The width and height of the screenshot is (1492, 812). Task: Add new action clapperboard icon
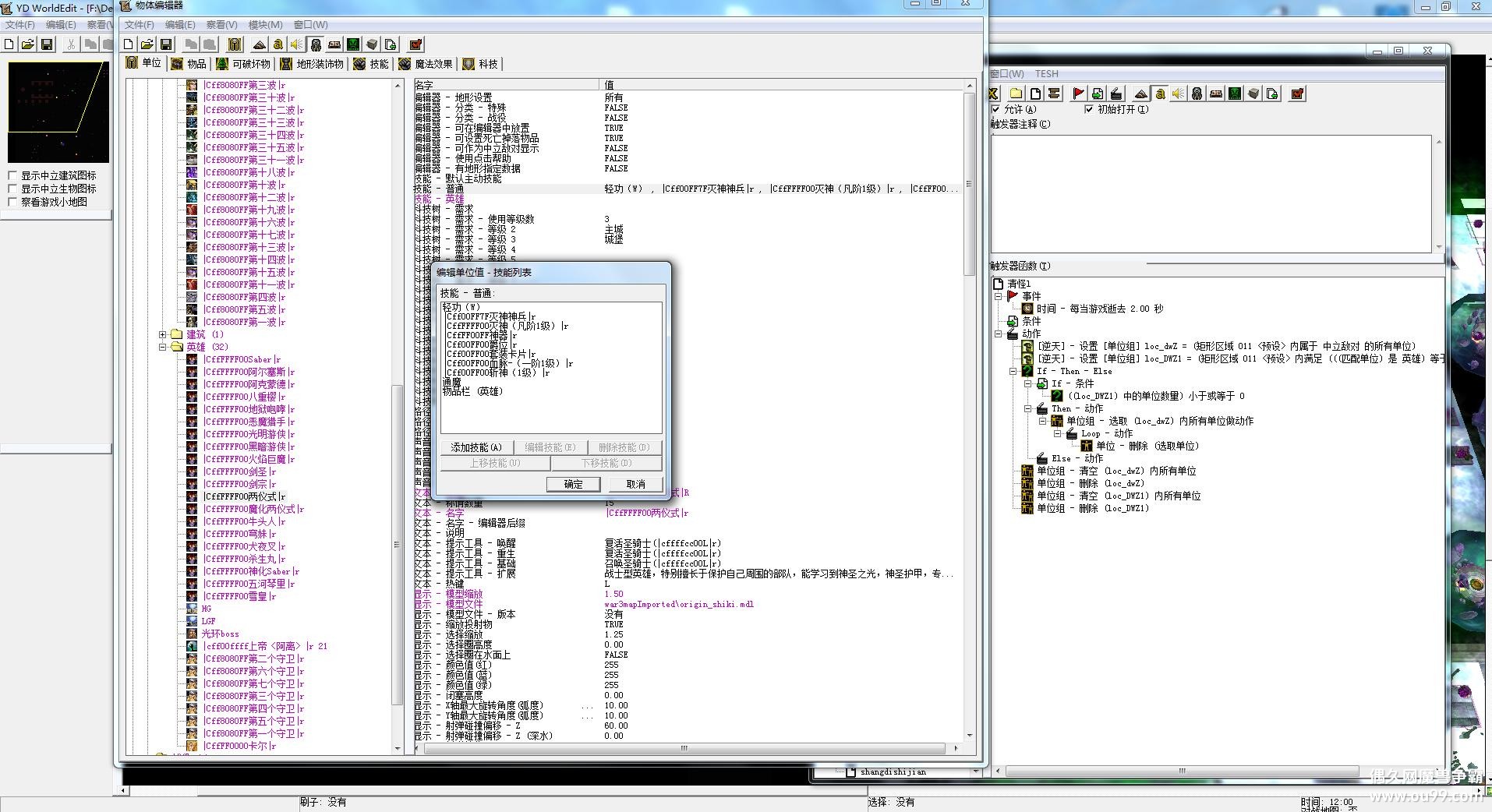click(x=1115, y=94)
